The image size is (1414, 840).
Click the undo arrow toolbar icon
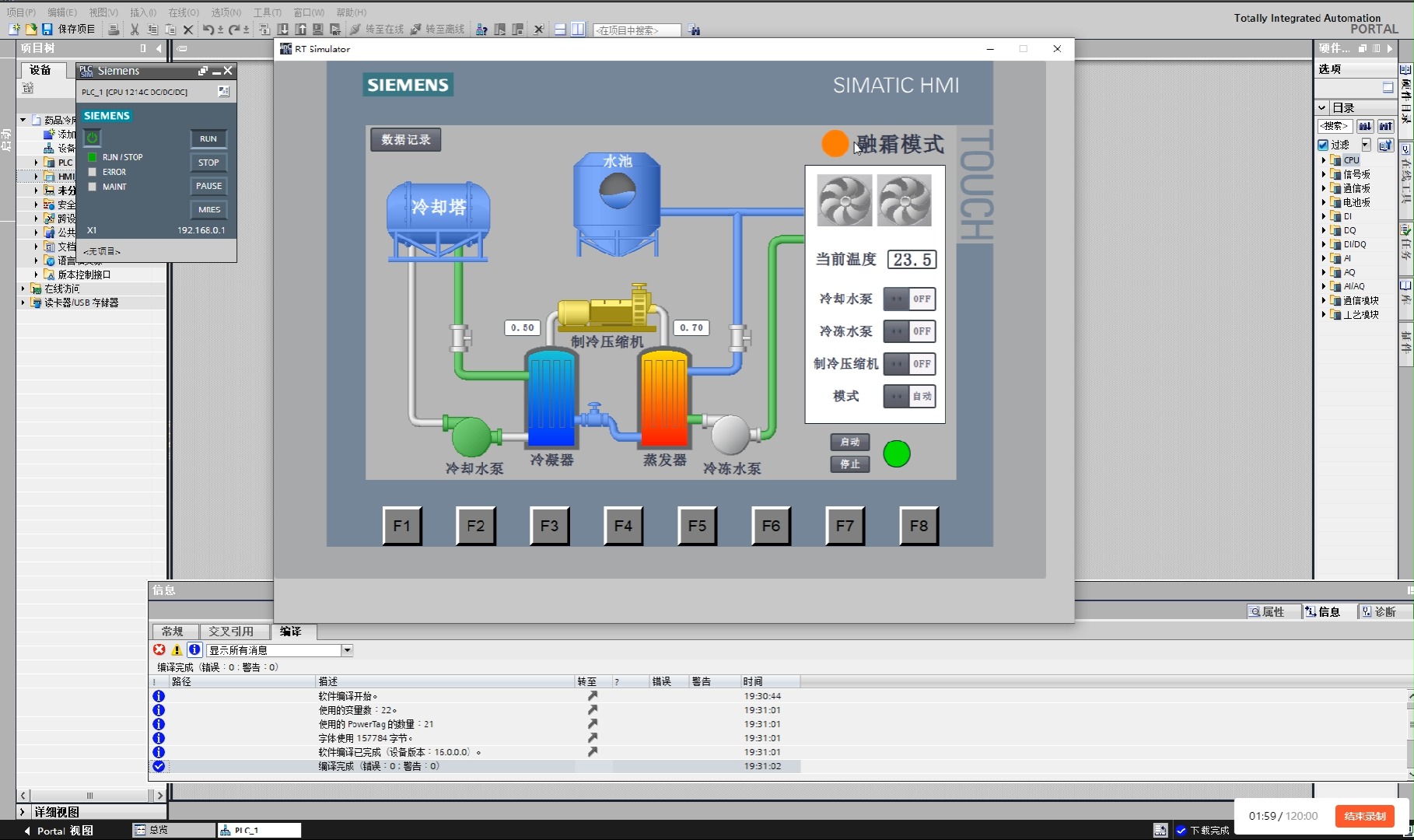coord(208,30)
